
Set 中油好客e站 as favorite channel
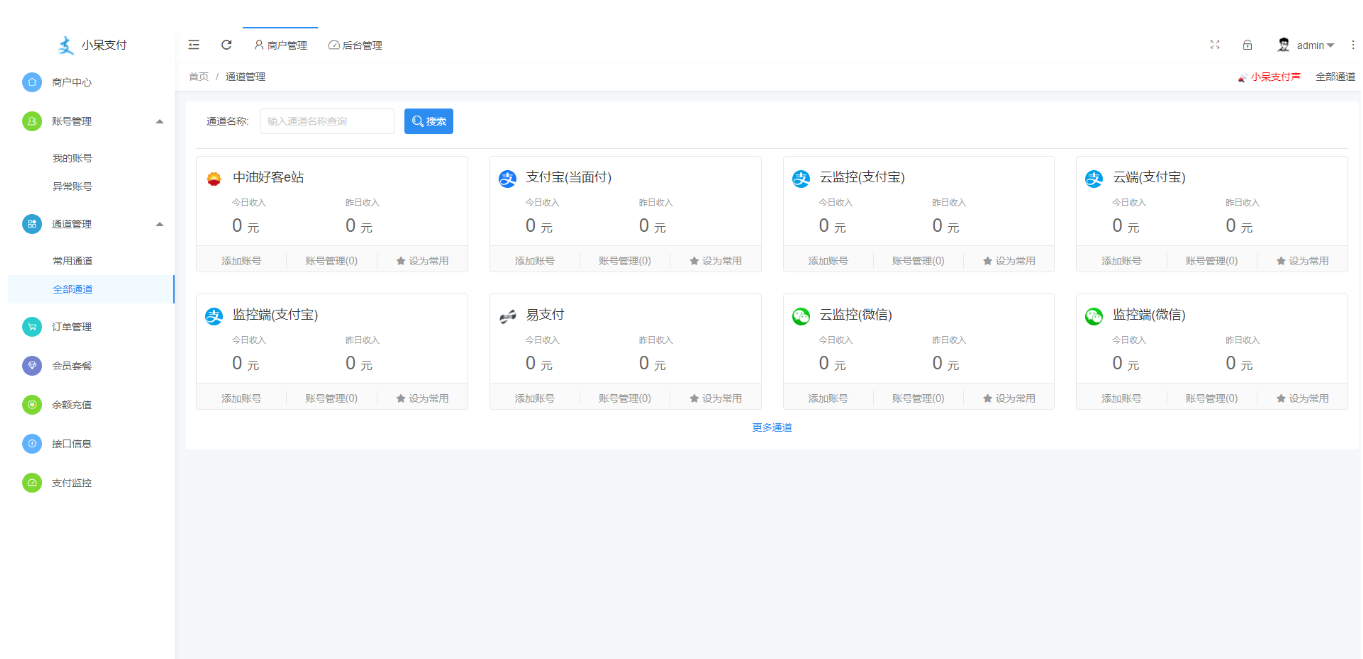tap(422, 261)
